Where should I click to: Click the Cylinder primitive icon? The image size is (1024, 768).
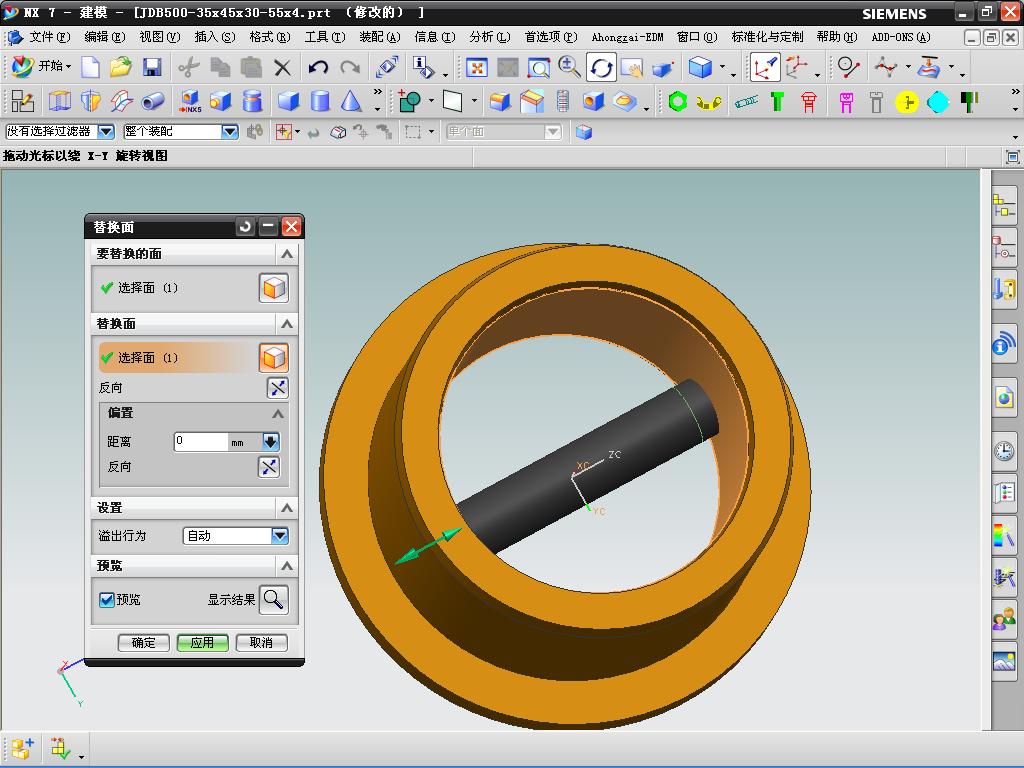point(320,101)
